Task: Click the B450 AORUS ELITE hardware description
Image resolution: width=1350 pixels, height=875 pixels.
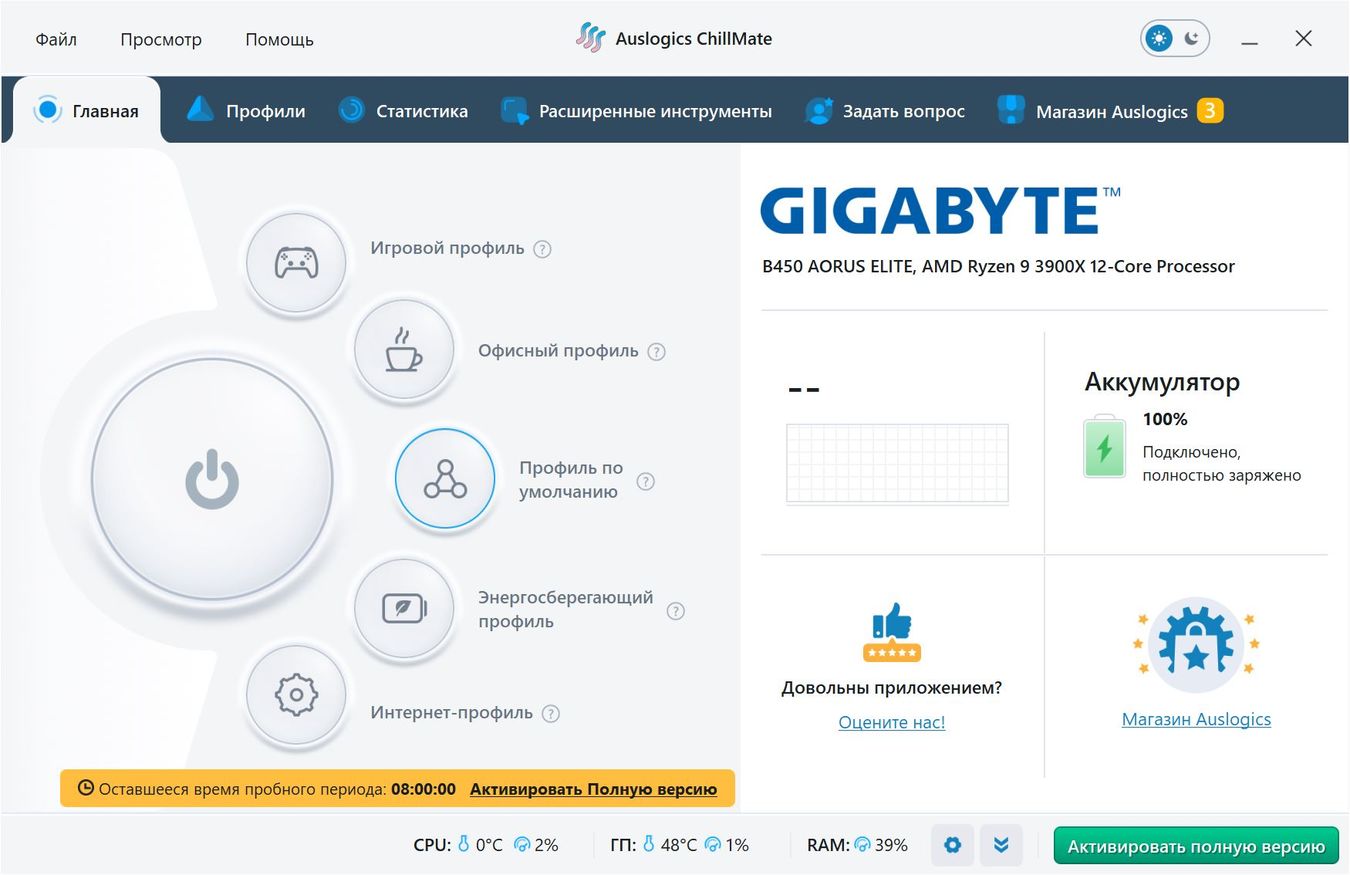Action: coord(998,267)
